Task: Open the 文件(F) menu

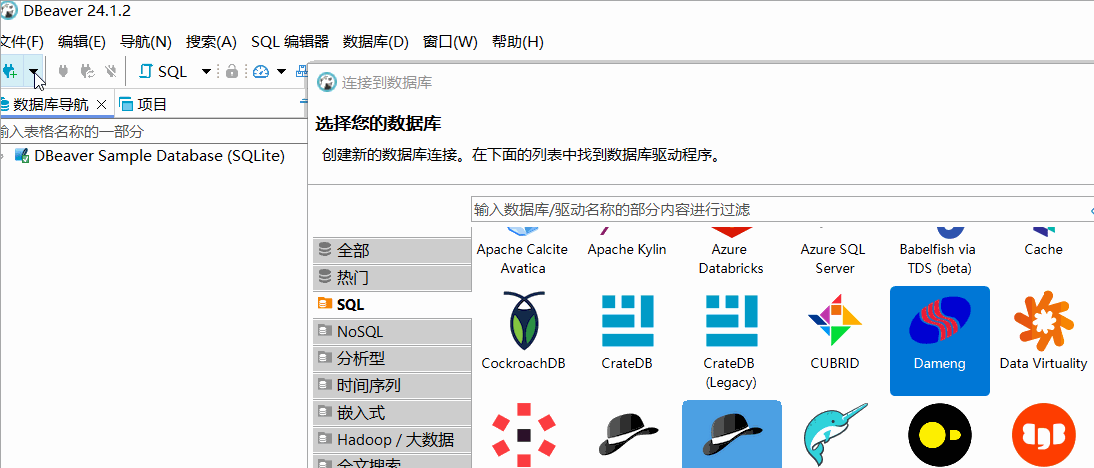Action: point(22,42)
